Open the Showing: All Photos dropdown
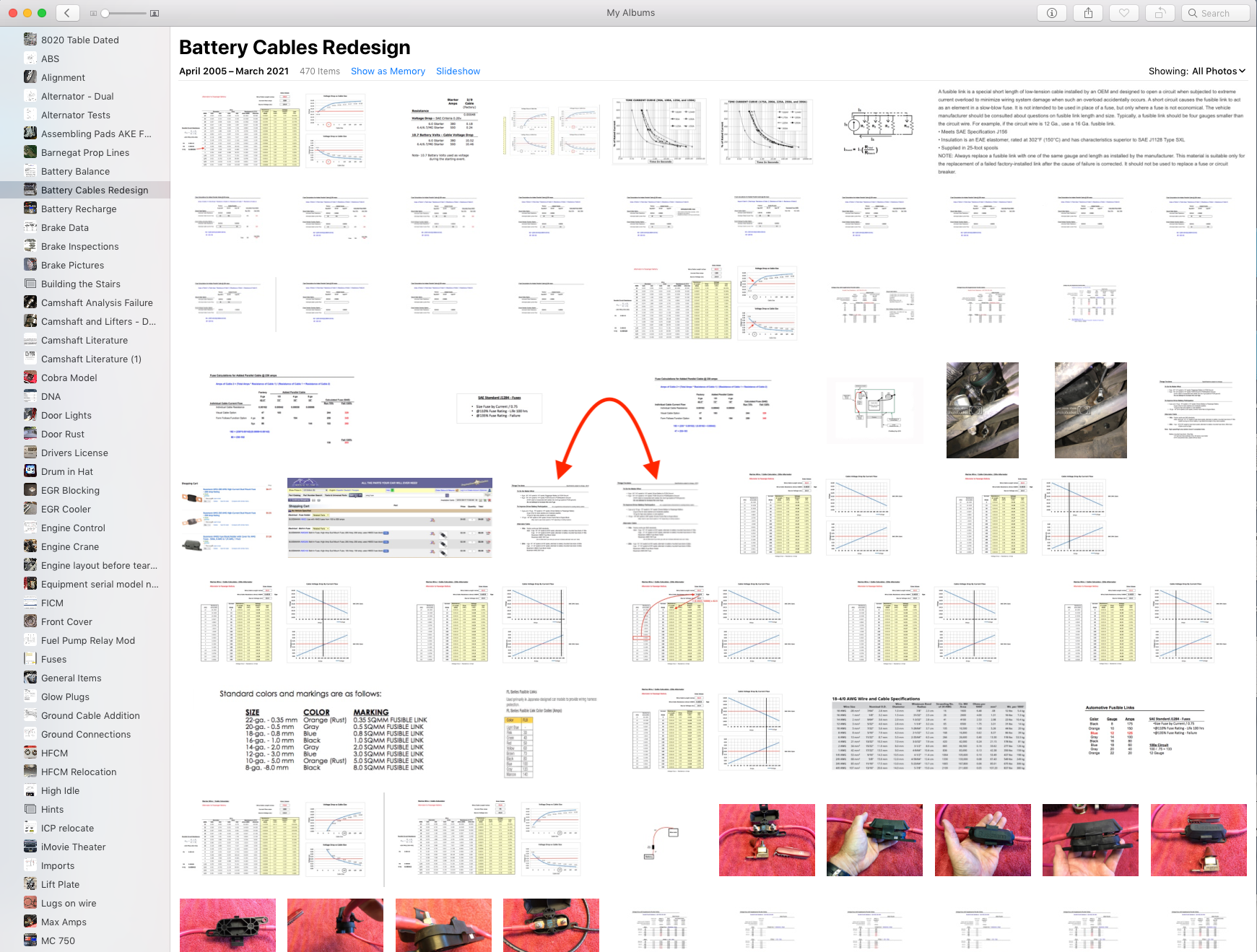The height and width of the screenshot is (952, 1257). tap(1196, 71)
